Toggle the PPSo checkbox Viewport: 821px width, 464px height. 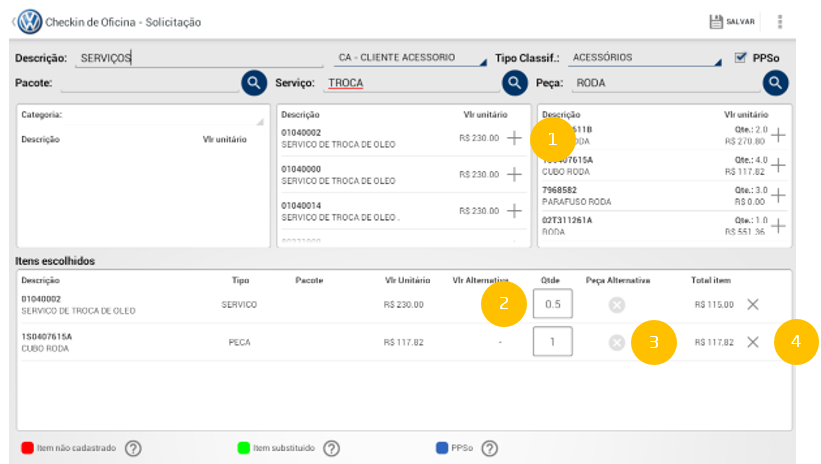click(x=740, y=58)
